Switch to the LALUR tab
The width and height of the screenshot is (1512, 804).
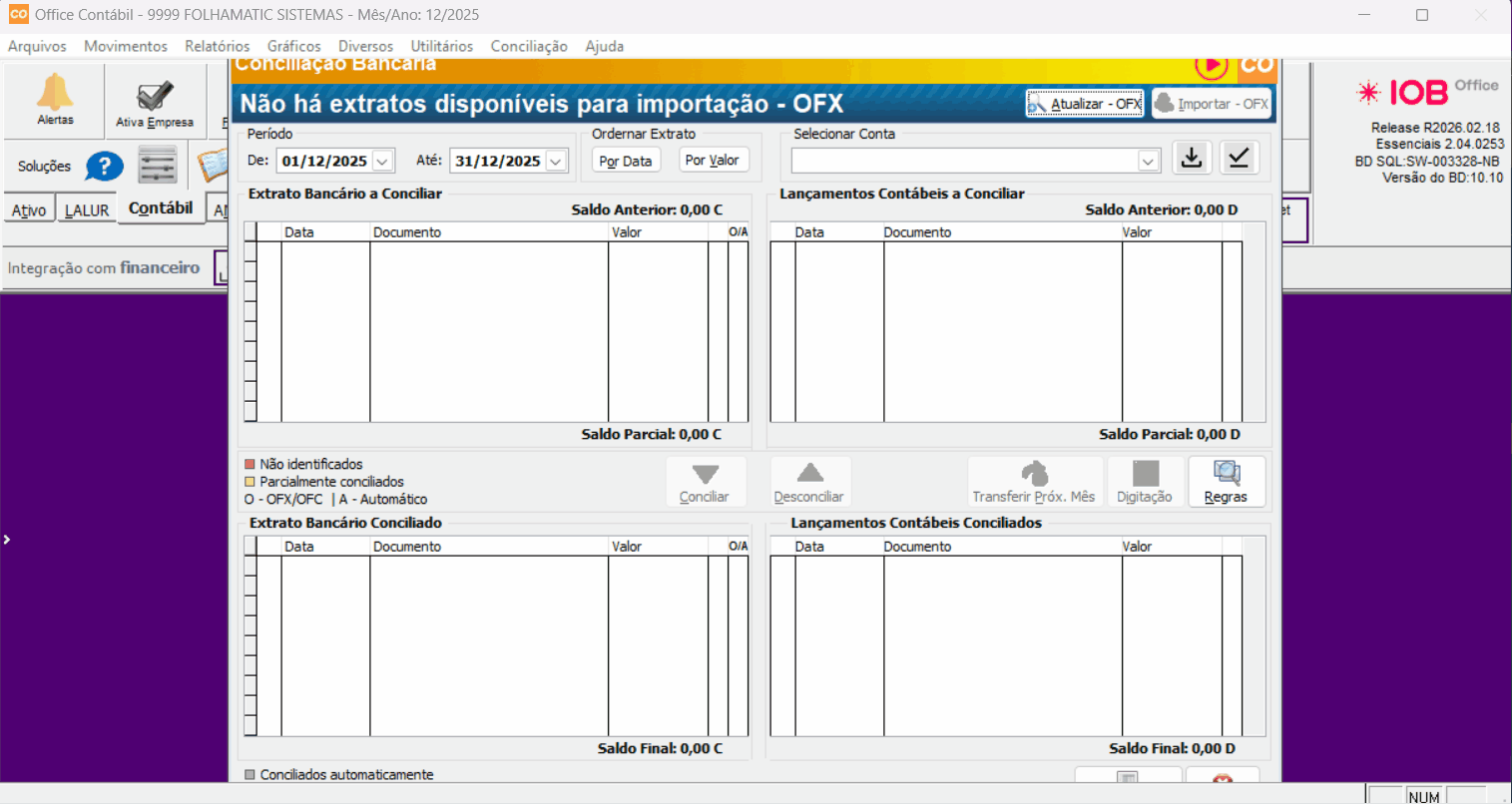pos(87,210)
